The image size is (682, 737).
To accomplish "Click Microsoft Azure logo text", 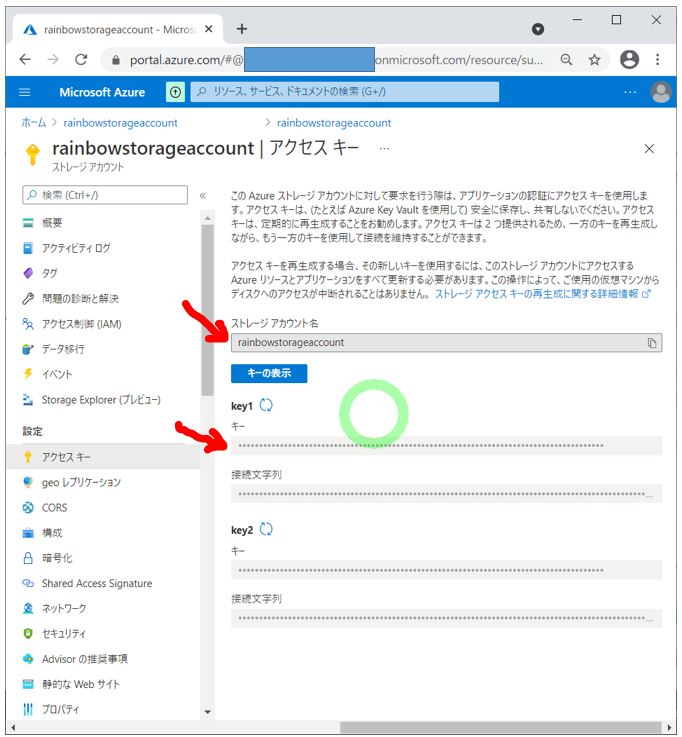I will 102,92.
